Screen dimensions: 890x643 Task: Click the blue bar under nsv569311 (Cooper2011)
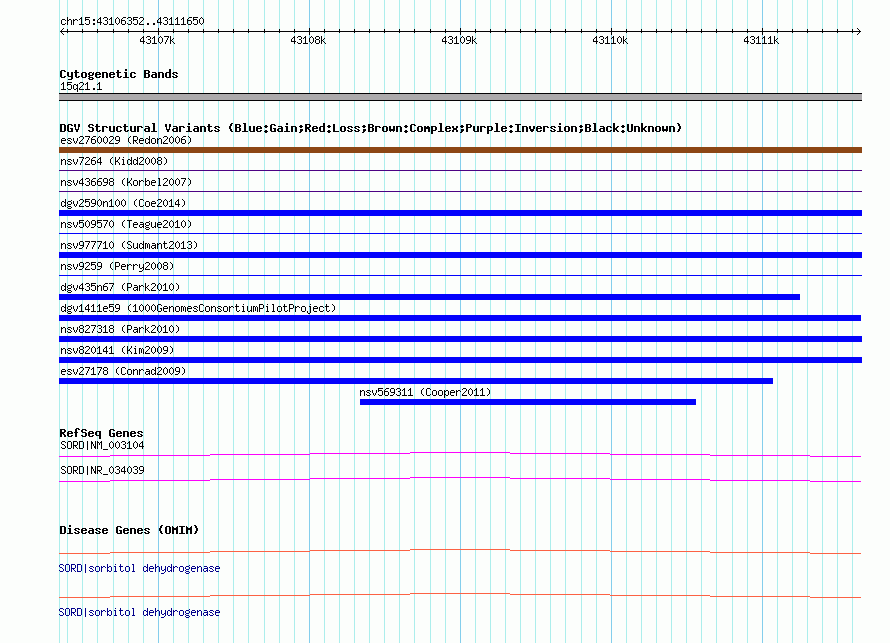(x=527, y=402)
